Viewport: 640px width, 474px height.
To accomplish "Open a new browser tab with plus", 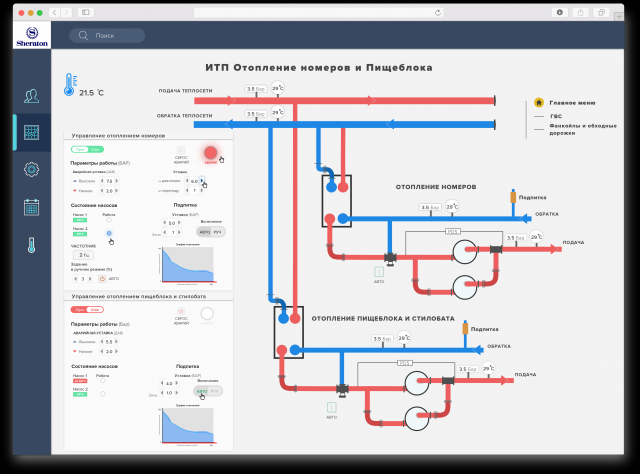I will pyautogui.click(x=619, y=16).
